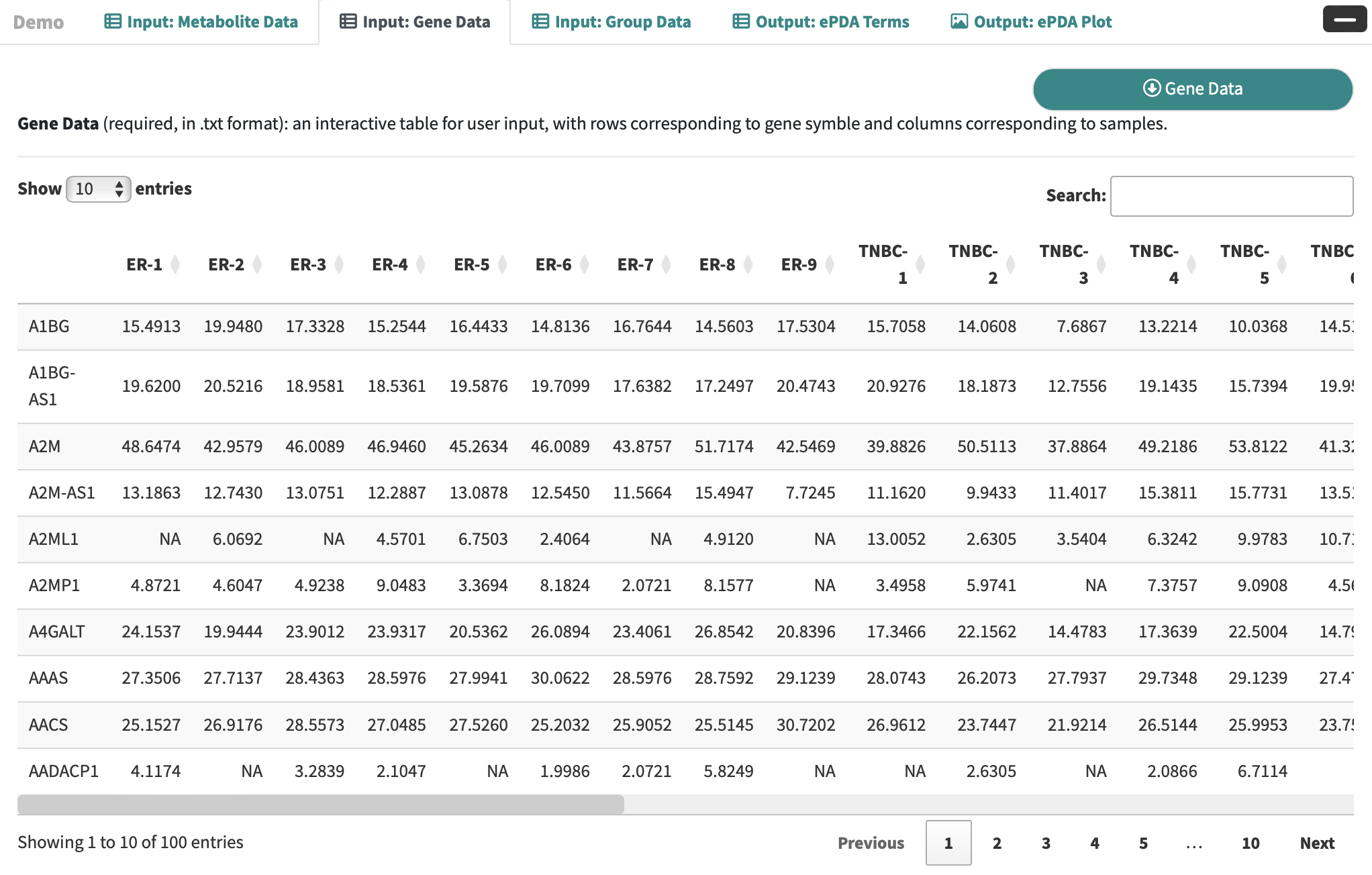Screen dimensions: 1372x875
Task: Sort the TNBC-1 column via arrows
Action: [920, 264]
